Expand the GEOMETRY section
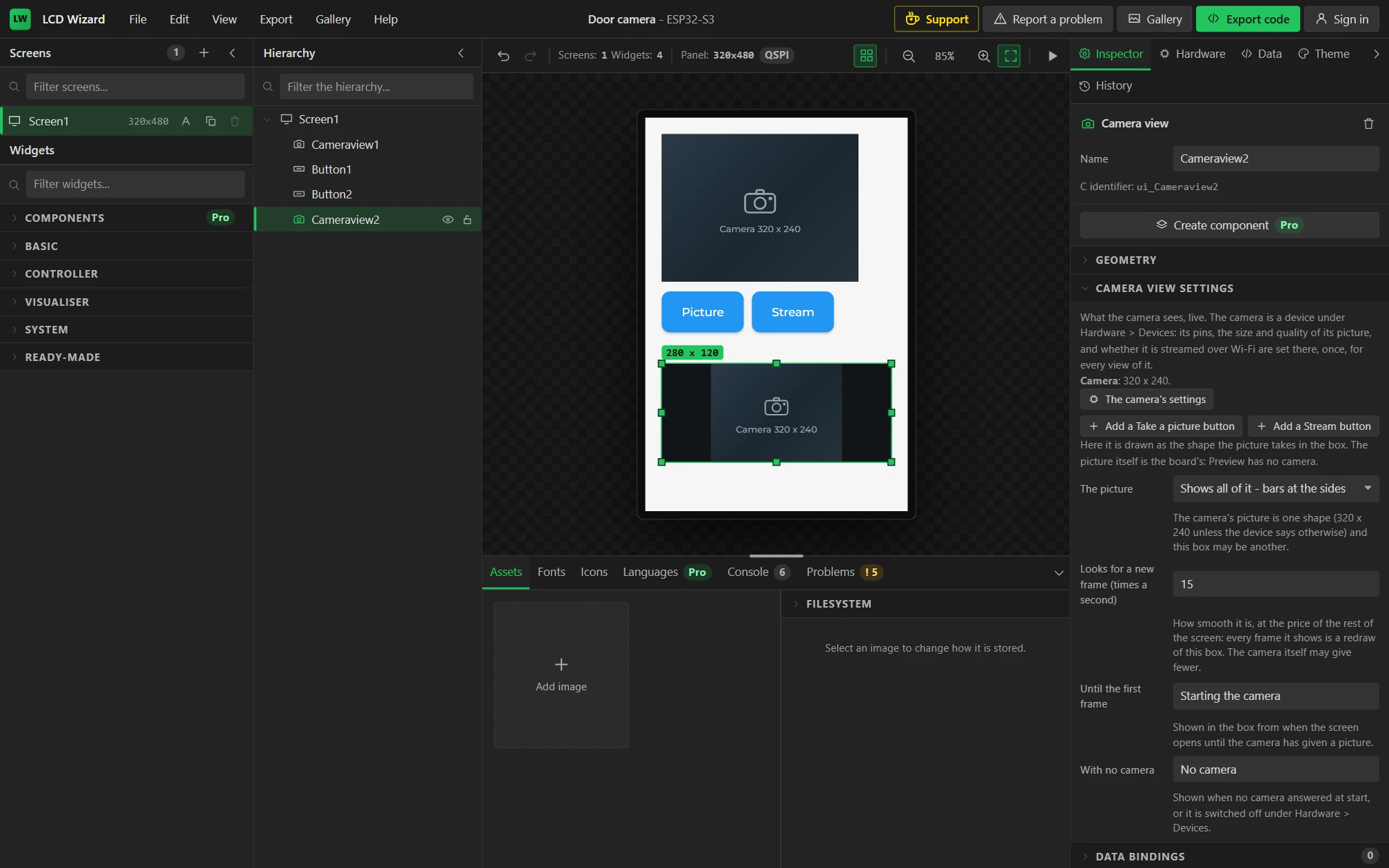The width and height of the screenshot is (1389, 868). 1229,260
